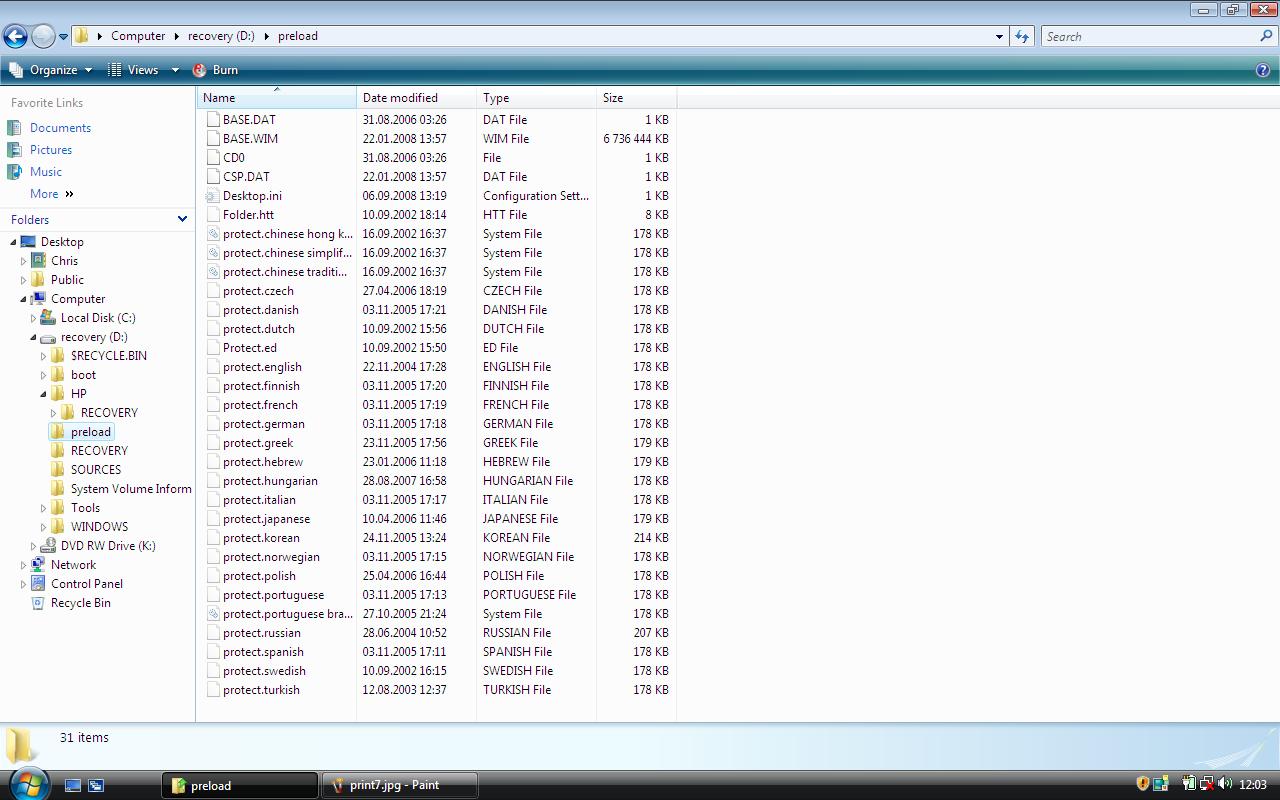Click the volume icon in system tray
Image resolution: width=1280 pixels, height=800 pixels.
coord(1225,785)
